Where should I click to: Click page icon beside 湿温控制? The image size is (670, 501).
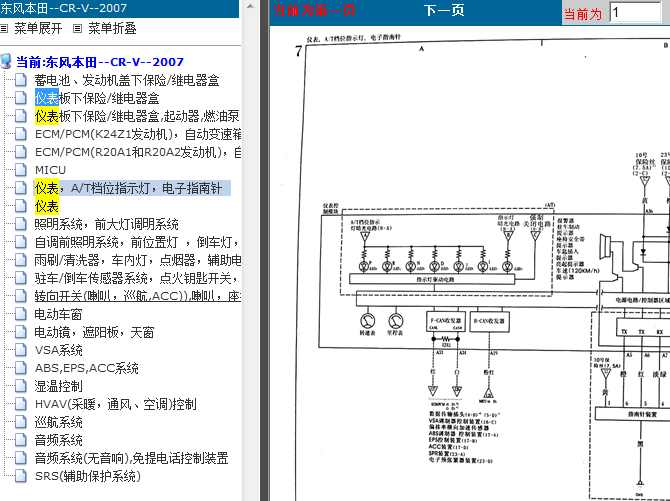pyautogui.click(x=21, y=386)
